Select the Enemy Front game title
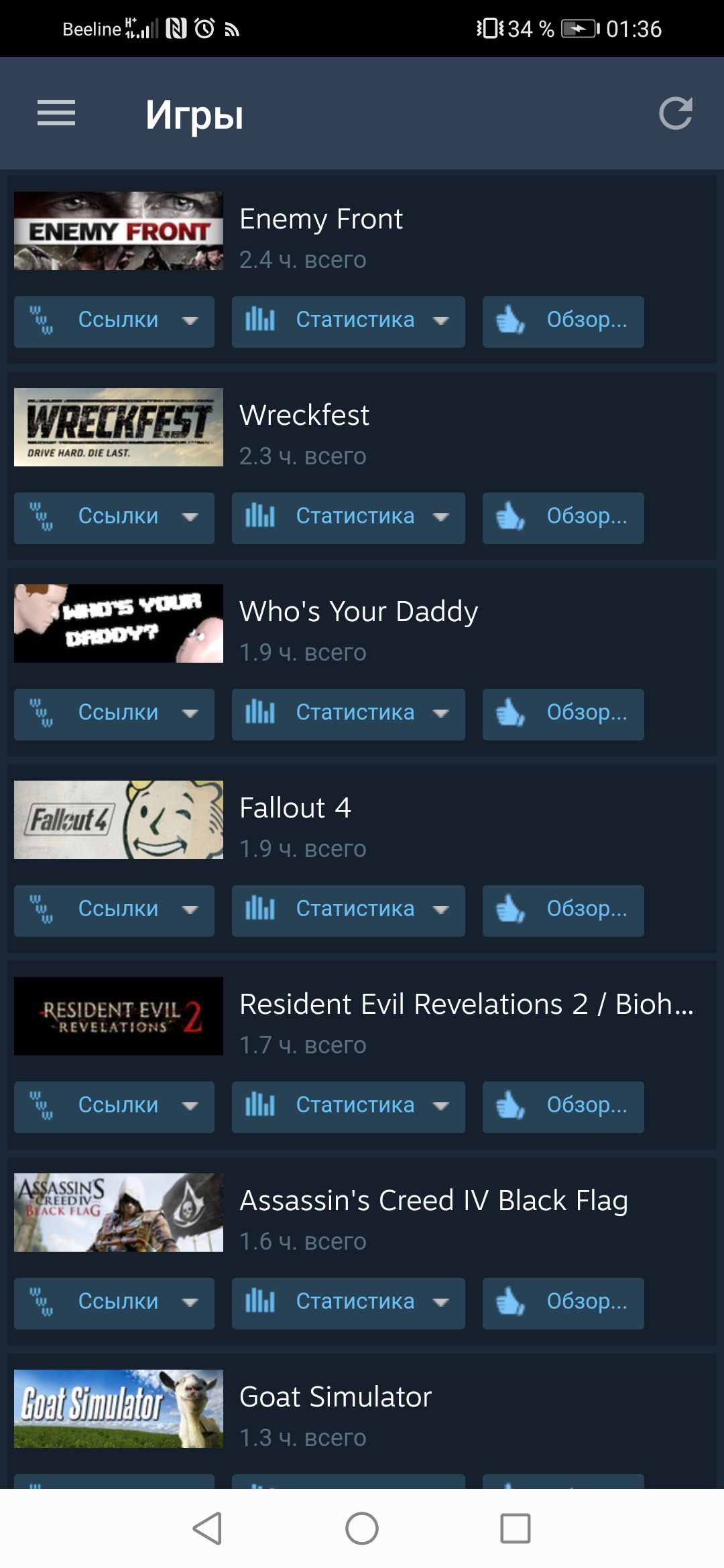 click(x=321, y=219)
